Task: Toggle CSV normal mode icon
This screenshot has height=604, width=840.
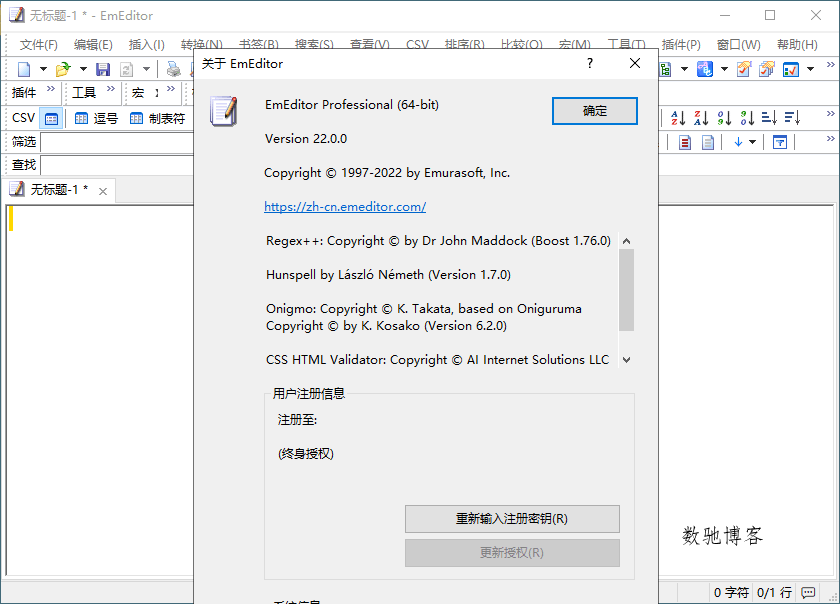Action: click(51, 118)
